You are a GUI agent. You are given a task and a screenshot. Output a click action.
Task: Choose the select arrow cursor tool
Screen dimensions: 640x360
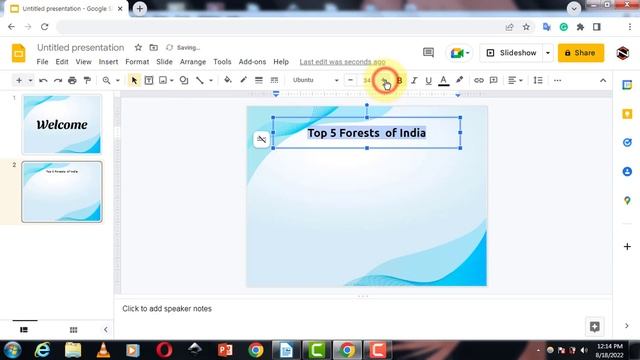134,80
